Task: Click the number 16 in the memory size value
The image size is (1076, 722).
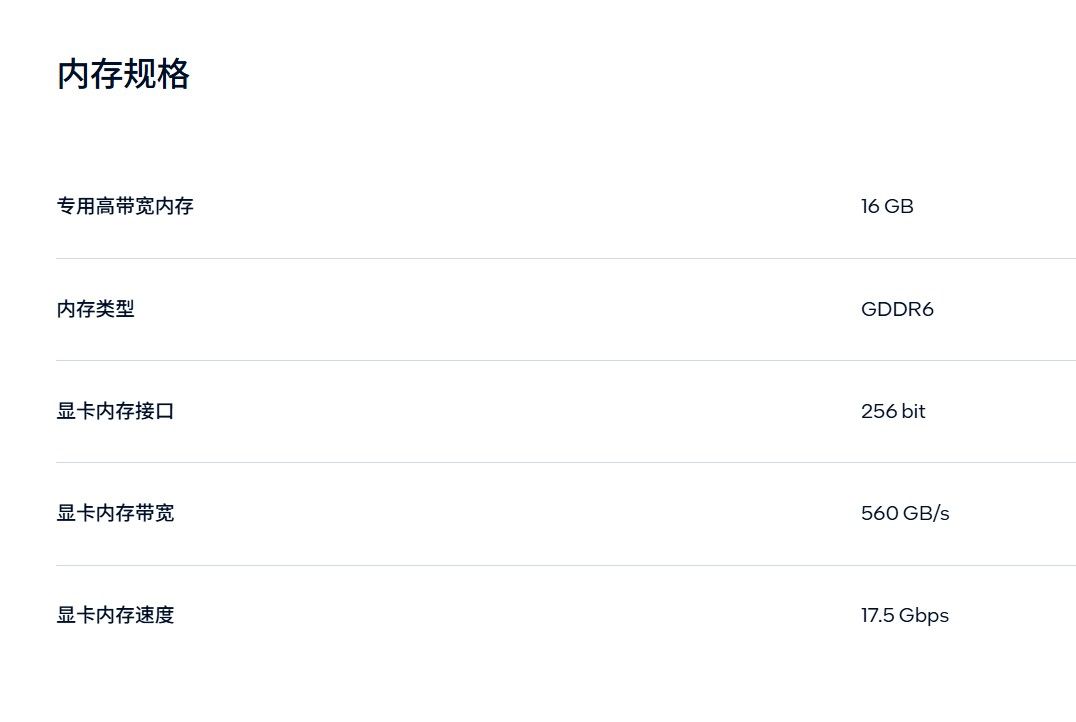Action: coord(870,206)
